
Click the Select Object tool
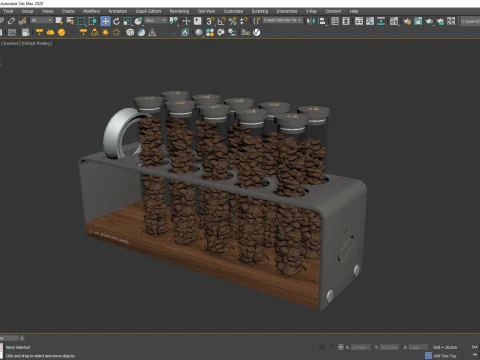[59, 21]
